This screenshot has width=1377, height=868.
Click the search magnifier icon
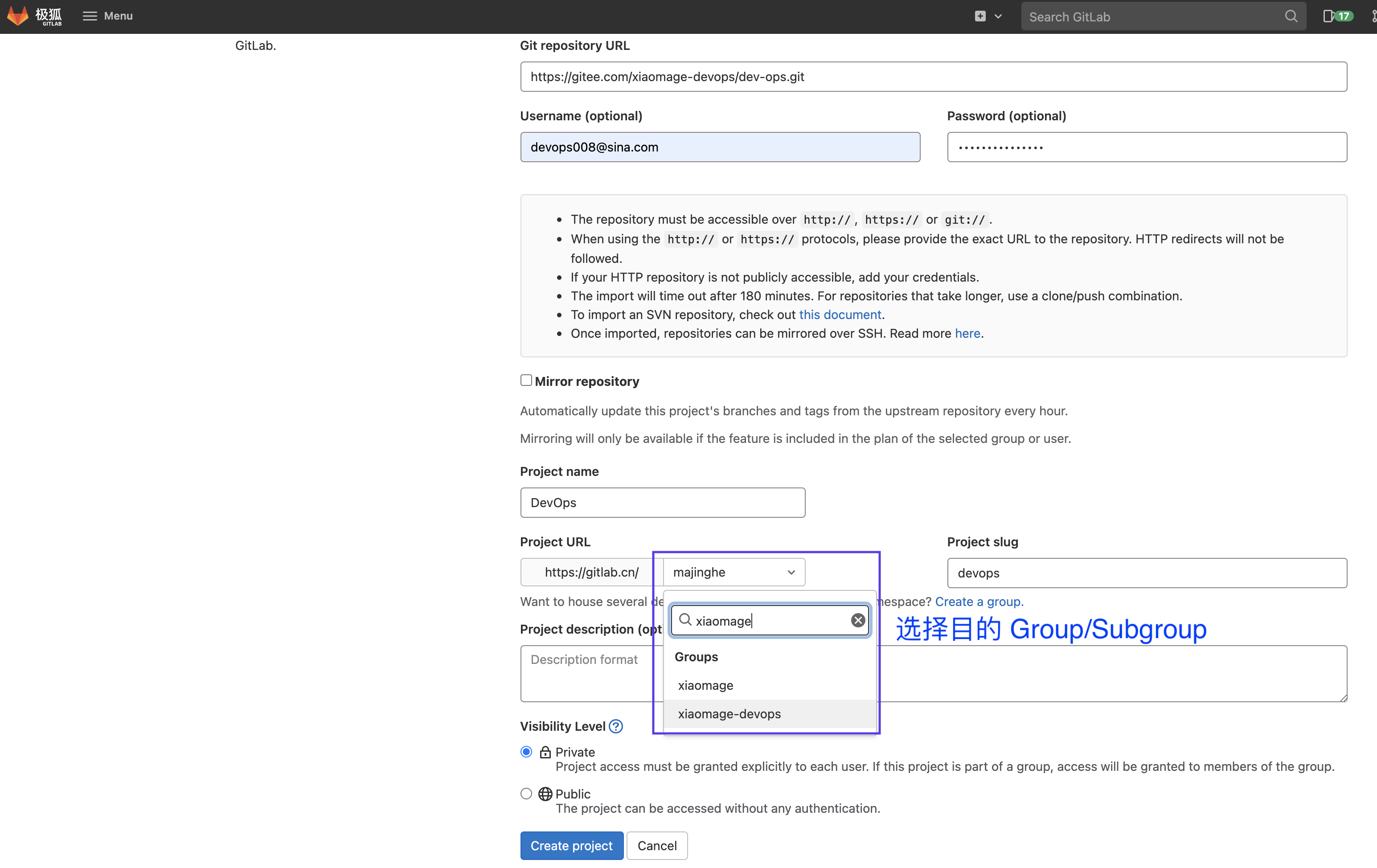click(x=1291, y=16)
